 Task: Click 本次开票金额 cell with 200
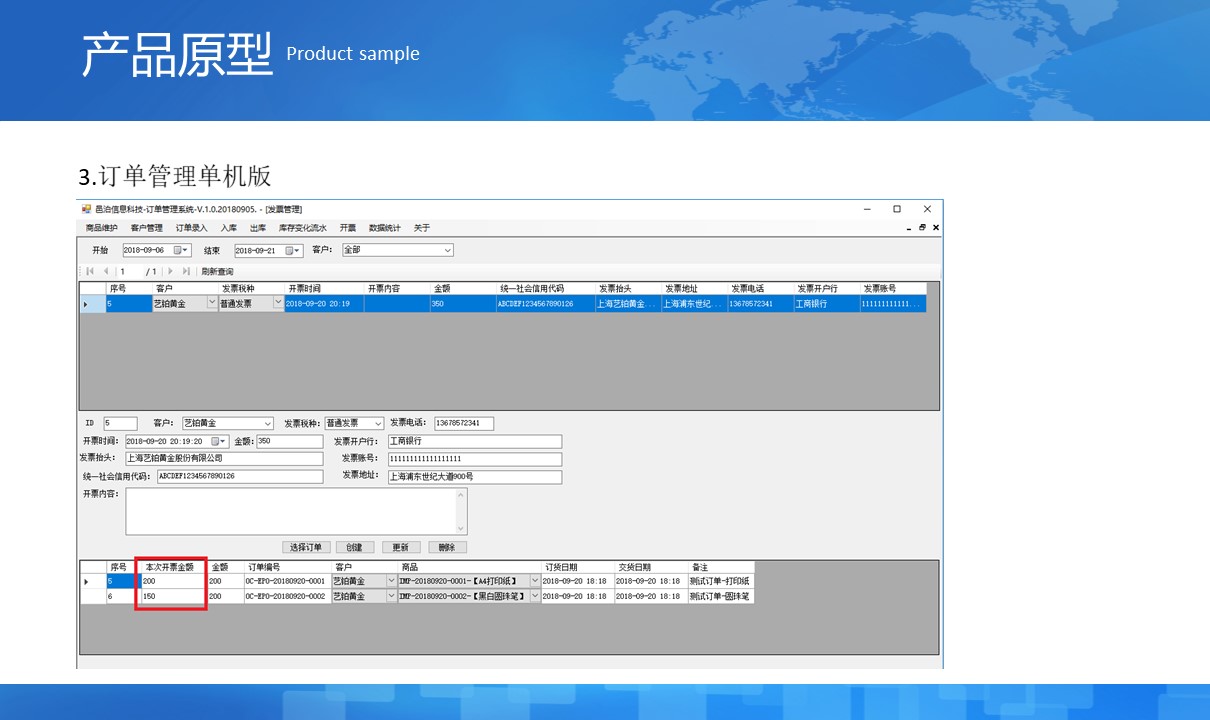pos(173,581)
